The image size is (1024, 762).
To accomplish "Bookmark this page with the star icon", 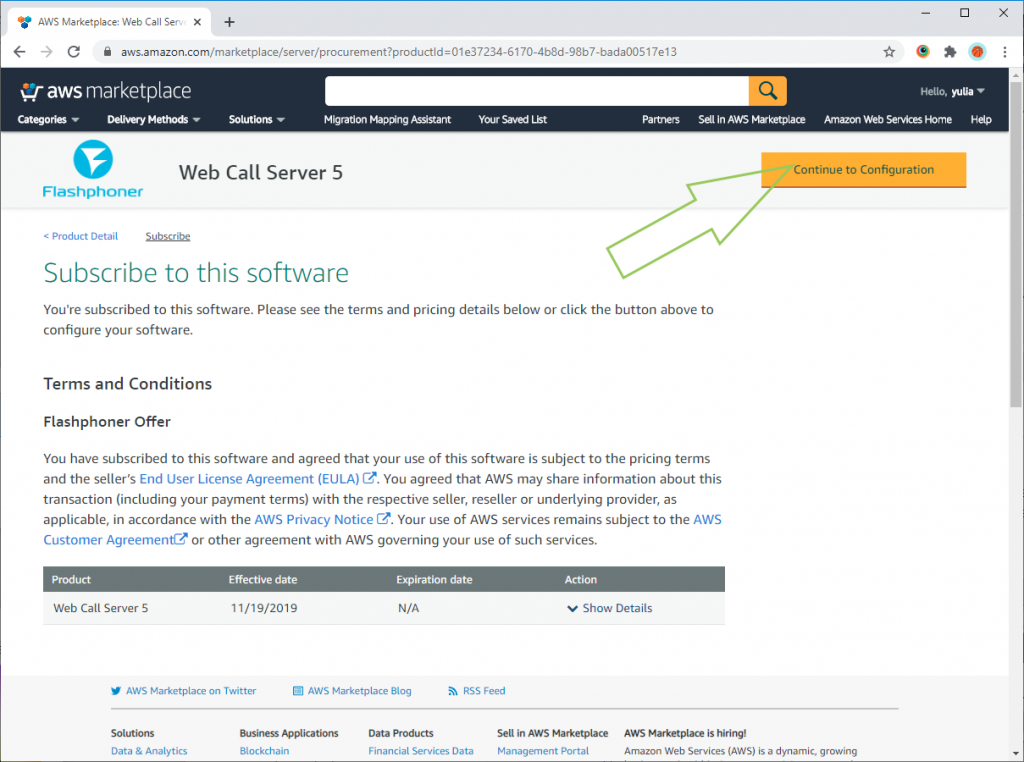I will tap(889, 52).
